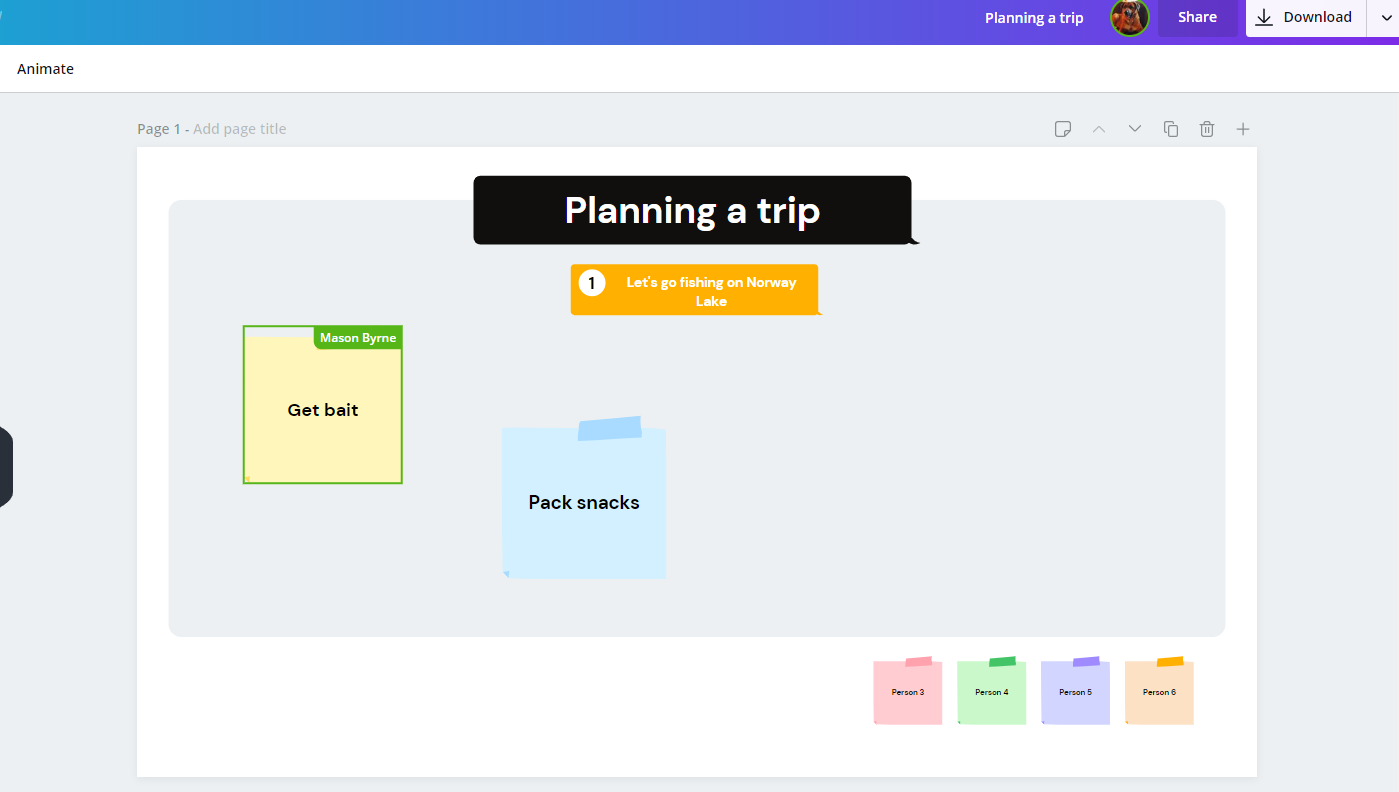Add a new page with the plus icon
1399x792 pixels.
click(1243, 129)
